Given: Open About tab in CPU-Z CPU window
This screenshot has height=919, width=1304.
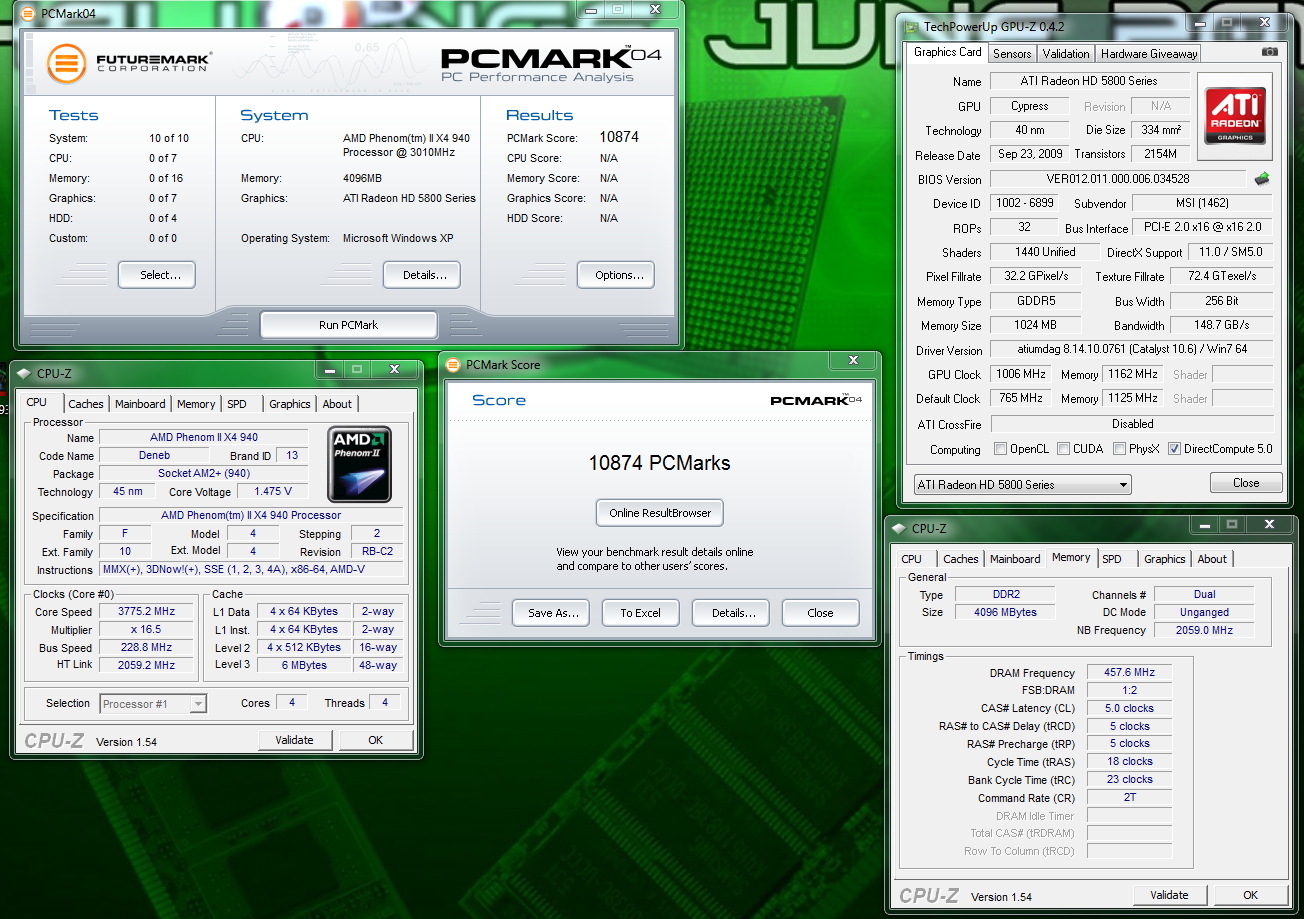Looking at the screenshot, I should (x=337, y=404).
